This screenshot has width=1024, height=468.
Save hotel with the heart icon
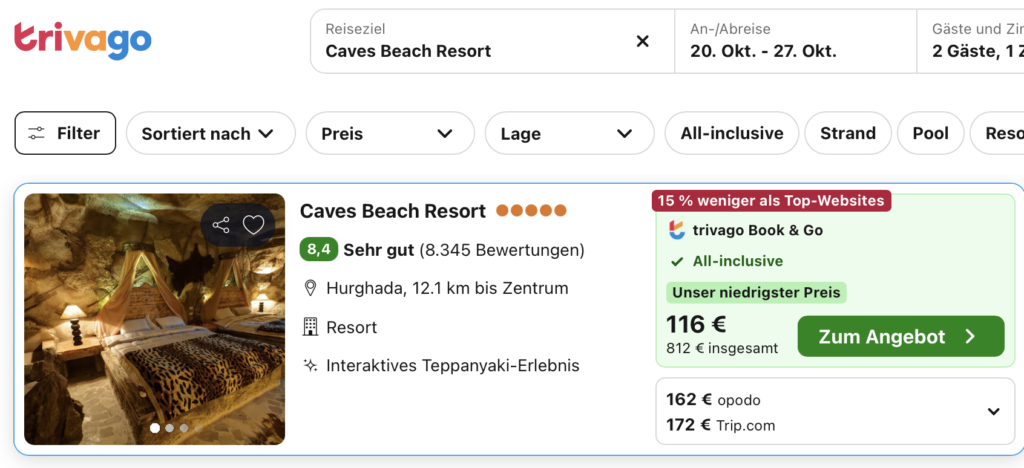point(253,225)
